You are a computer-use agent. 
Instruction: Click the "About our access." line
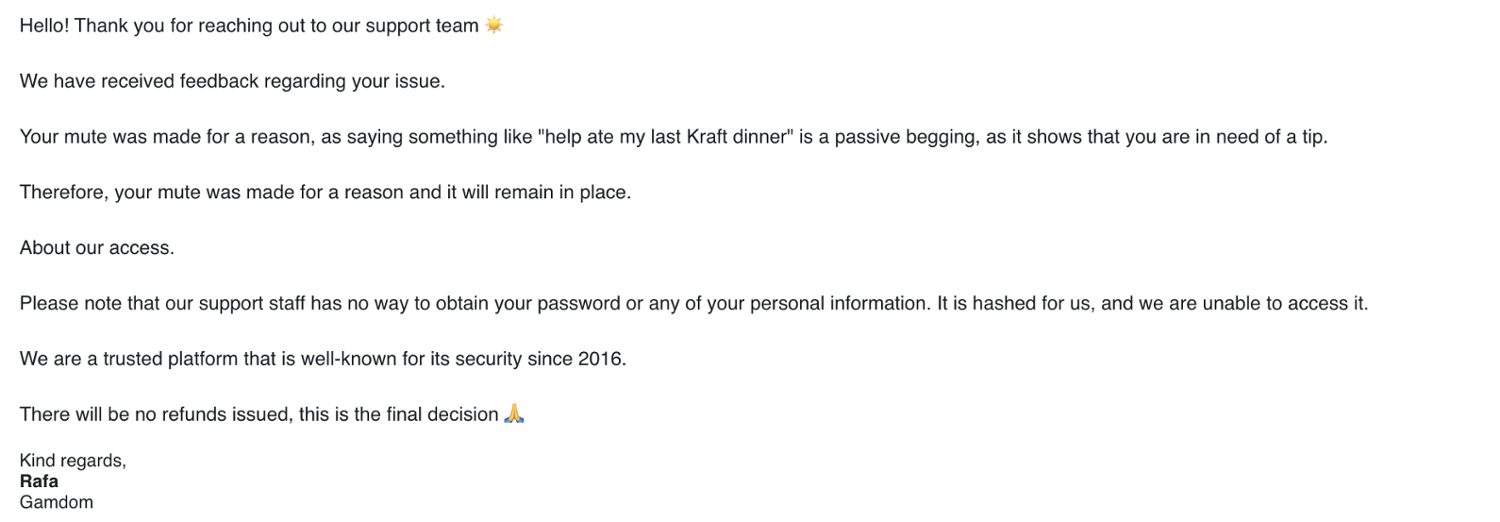[97, 248]
